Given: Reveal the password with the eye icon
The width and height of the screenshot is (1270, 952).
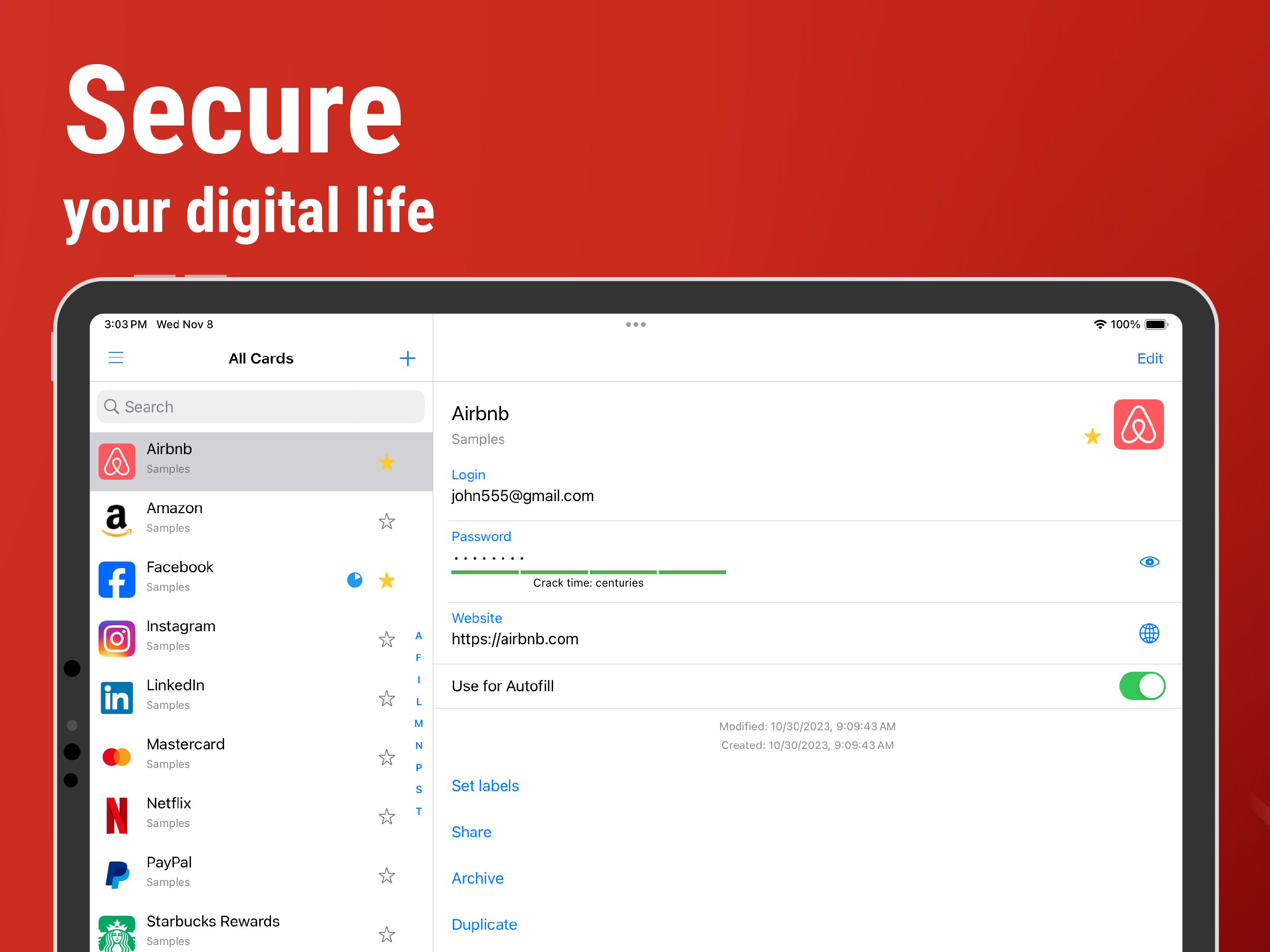Looking at the screenshot, I should click(x=1149, y=562).
